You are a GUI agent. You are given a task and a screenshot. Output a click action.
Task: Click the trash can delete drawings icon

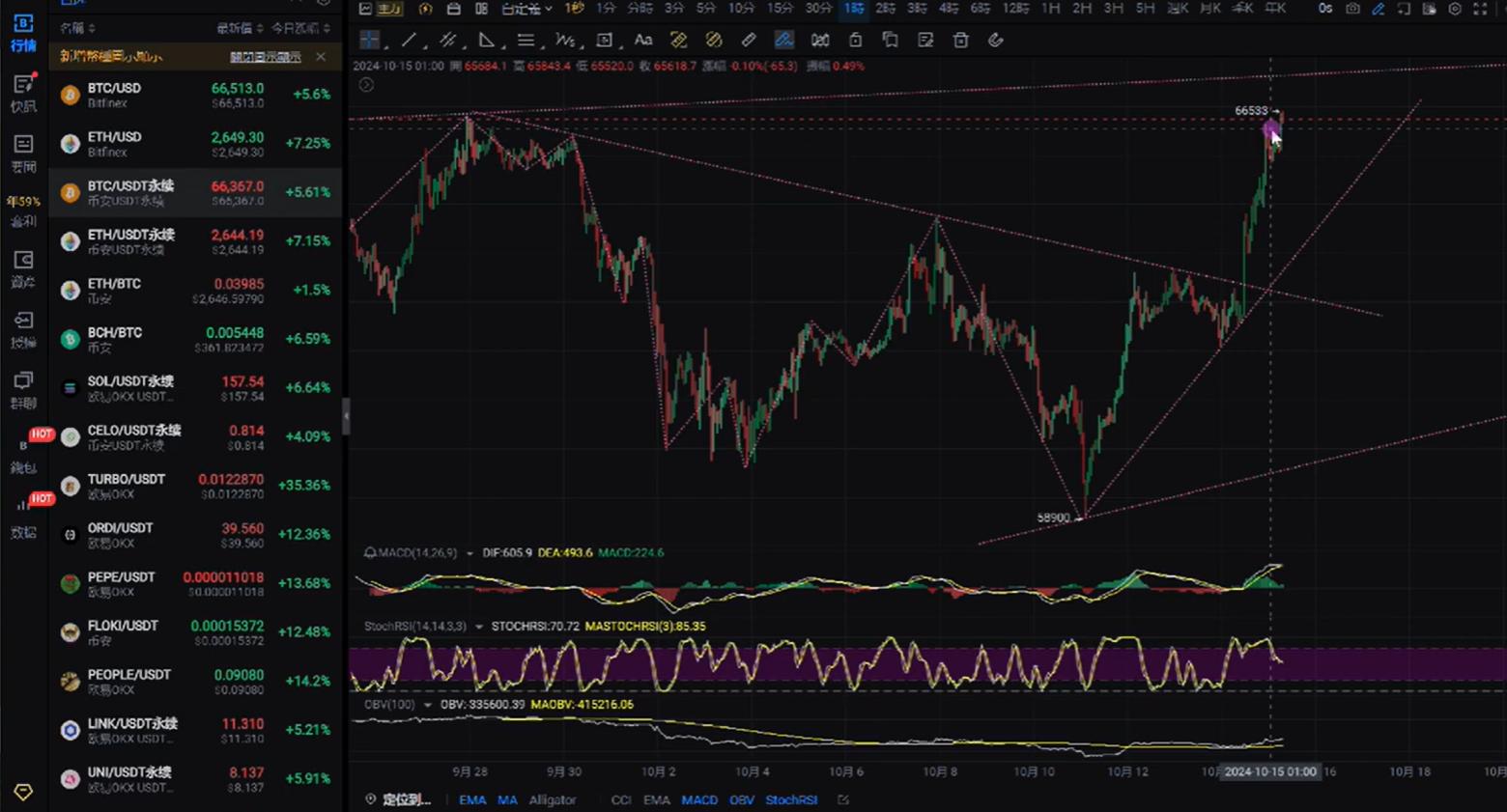(x=960, y=41)
